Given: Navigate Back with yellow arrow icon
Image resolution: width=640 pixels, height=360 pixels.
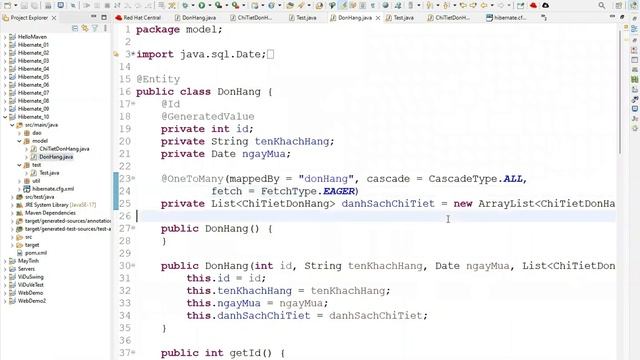Looking at the screenshot, I should point(484,5).
